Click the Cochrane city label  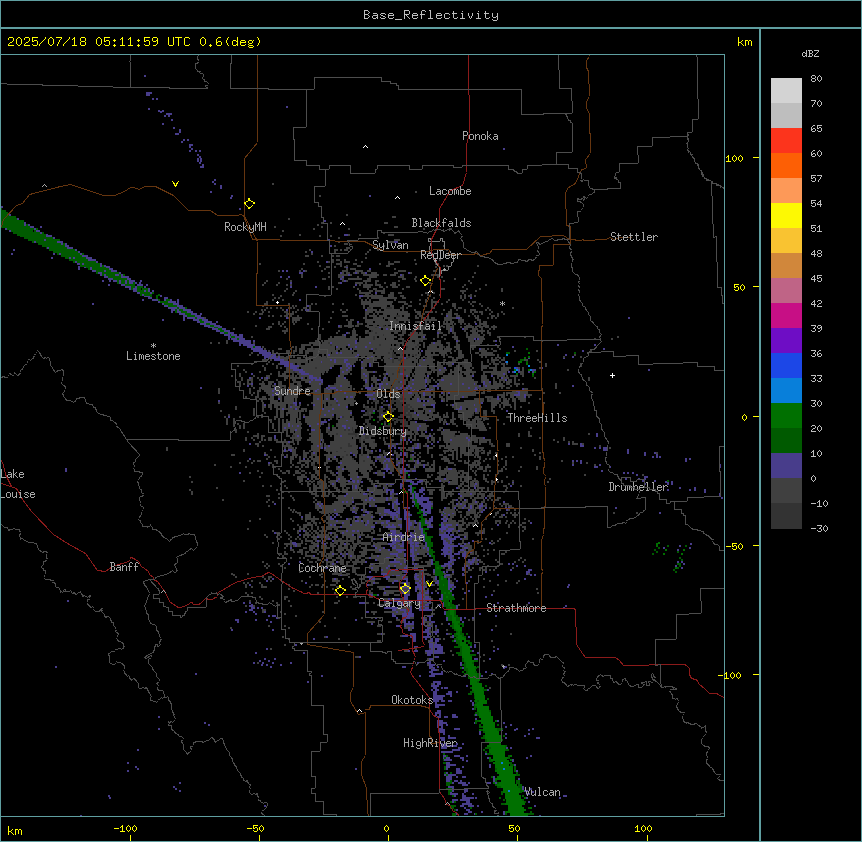pos(322,568)
